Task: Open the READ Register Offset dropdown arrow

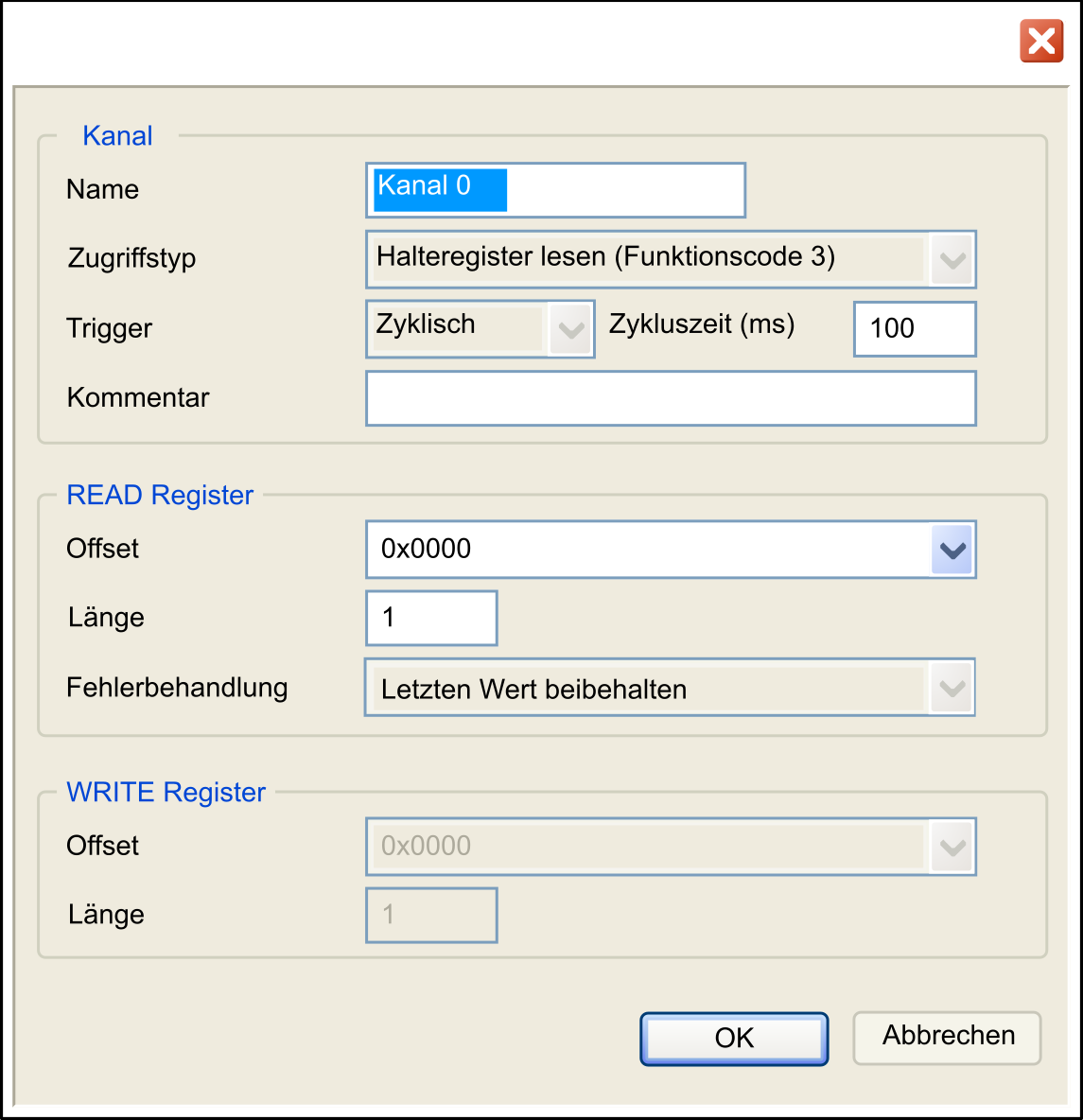Action: [952, 550]
